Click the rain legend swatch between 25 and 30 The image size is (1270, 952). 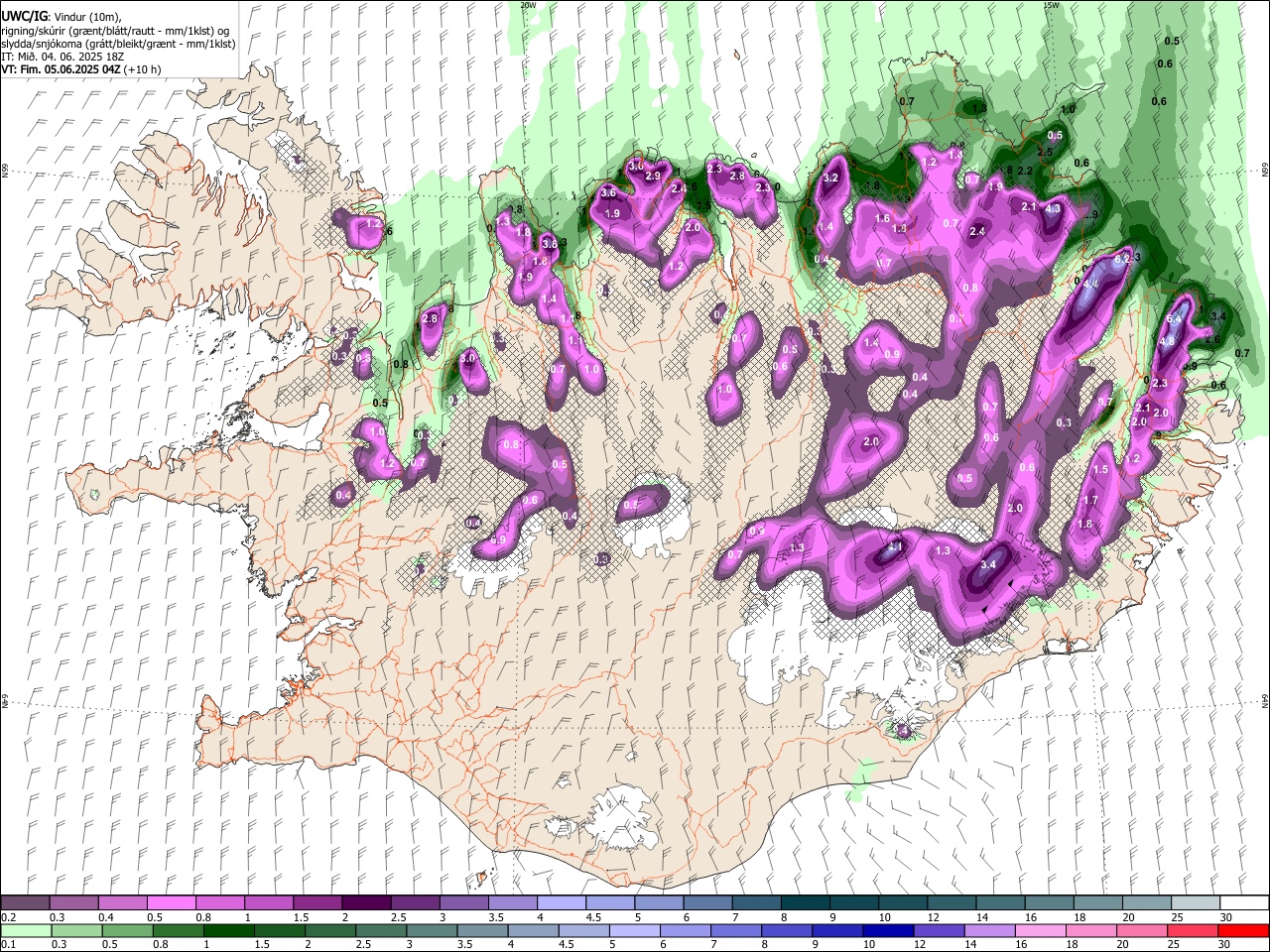pos(1193,930)
